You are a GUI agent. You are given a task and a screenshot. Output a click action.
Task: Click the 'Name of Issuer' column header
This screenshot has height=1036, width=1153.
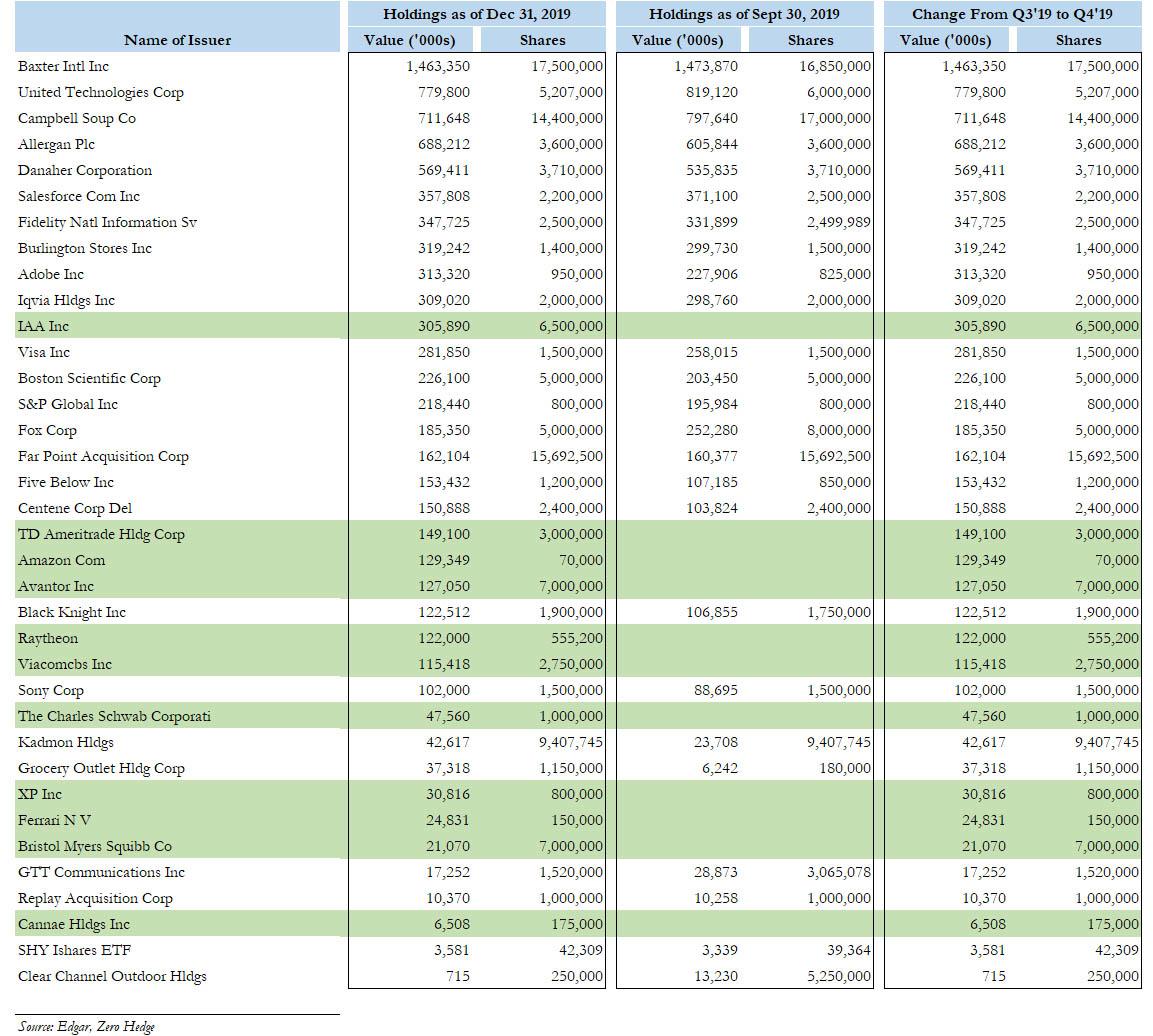click(x=177, y=40)
